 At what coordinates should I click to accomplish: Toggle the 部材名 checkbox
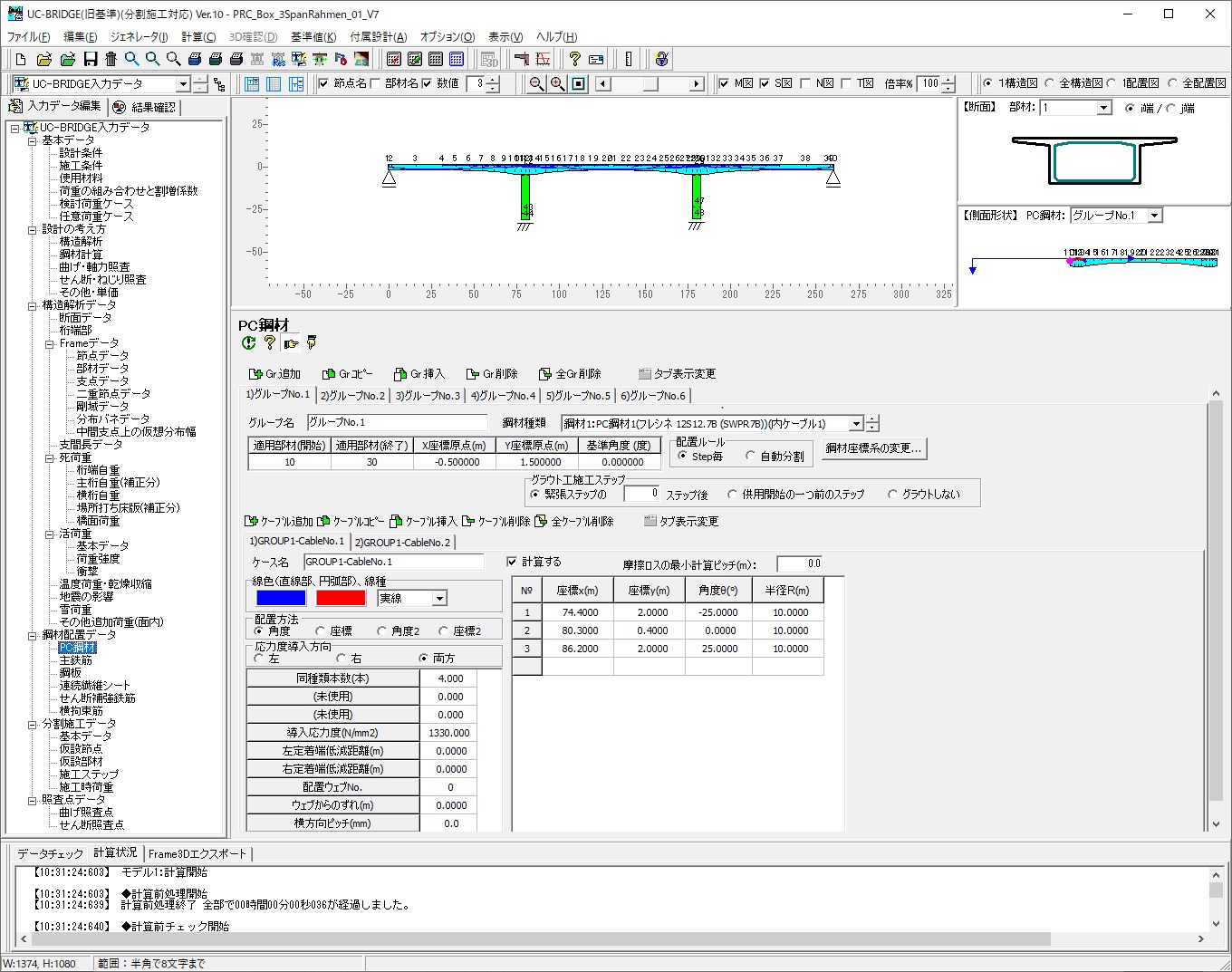(376, 84)
